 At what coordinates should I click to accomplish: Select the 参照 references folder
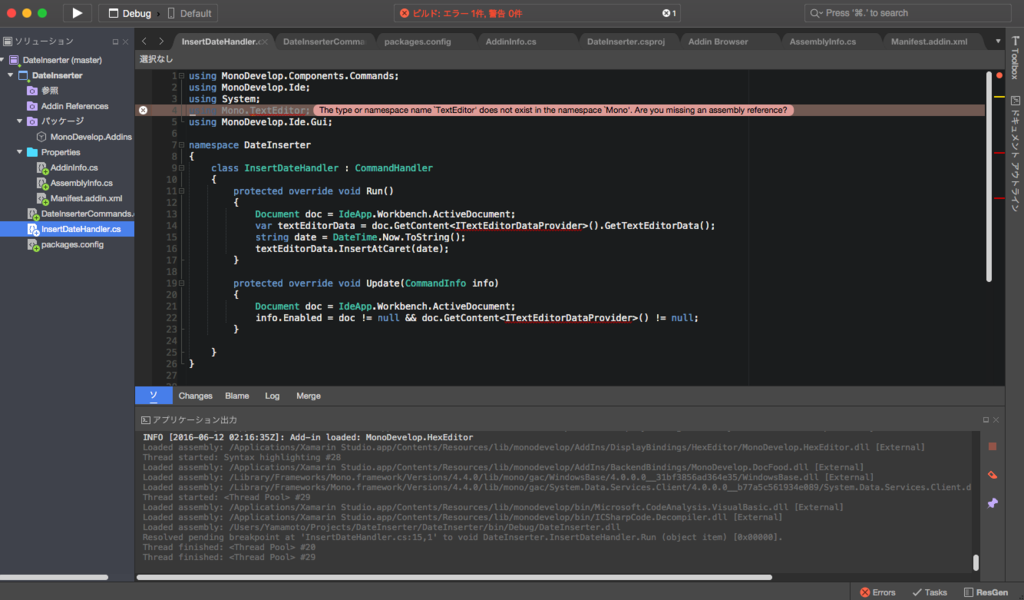coord(50,90)
